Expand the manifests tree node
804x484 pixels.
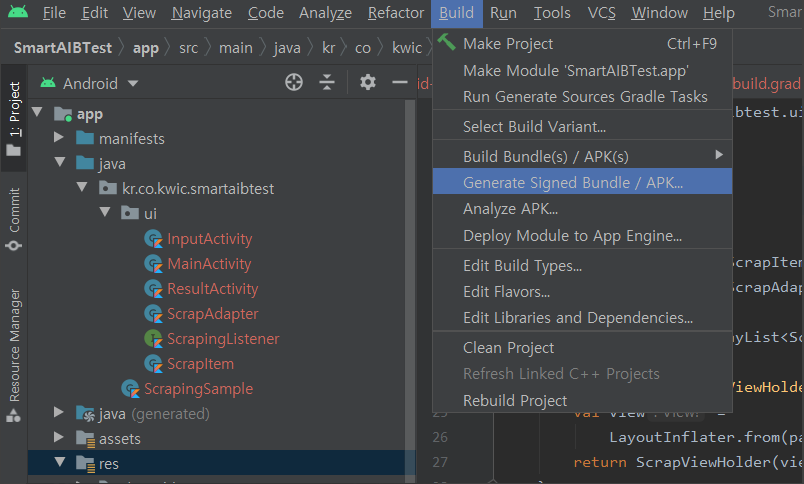58,137
